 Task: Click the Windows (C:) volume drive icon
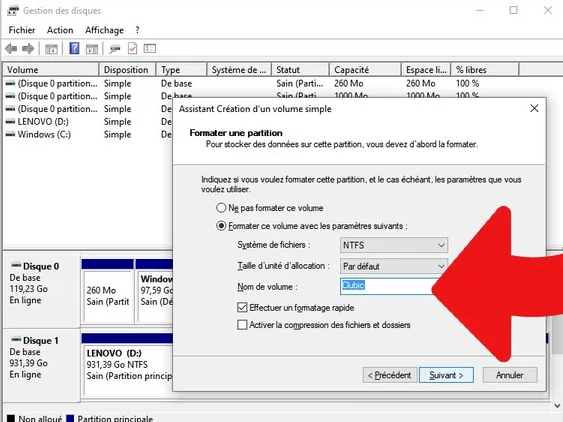click(11, 135)
